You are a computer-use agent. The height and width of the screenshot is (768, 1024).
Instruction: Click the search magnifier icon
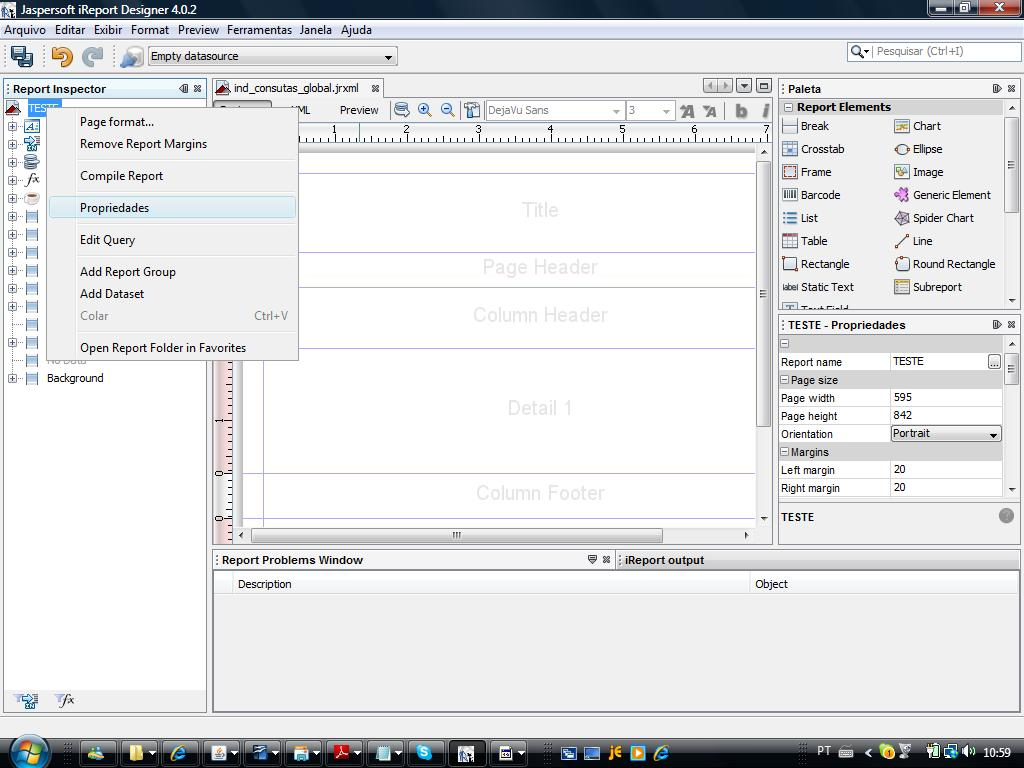click(859, 52)
